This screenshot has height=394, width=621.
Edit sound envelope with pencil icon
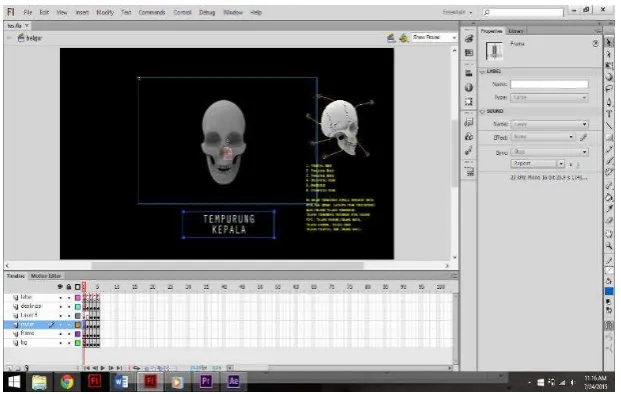click(583, 137)
